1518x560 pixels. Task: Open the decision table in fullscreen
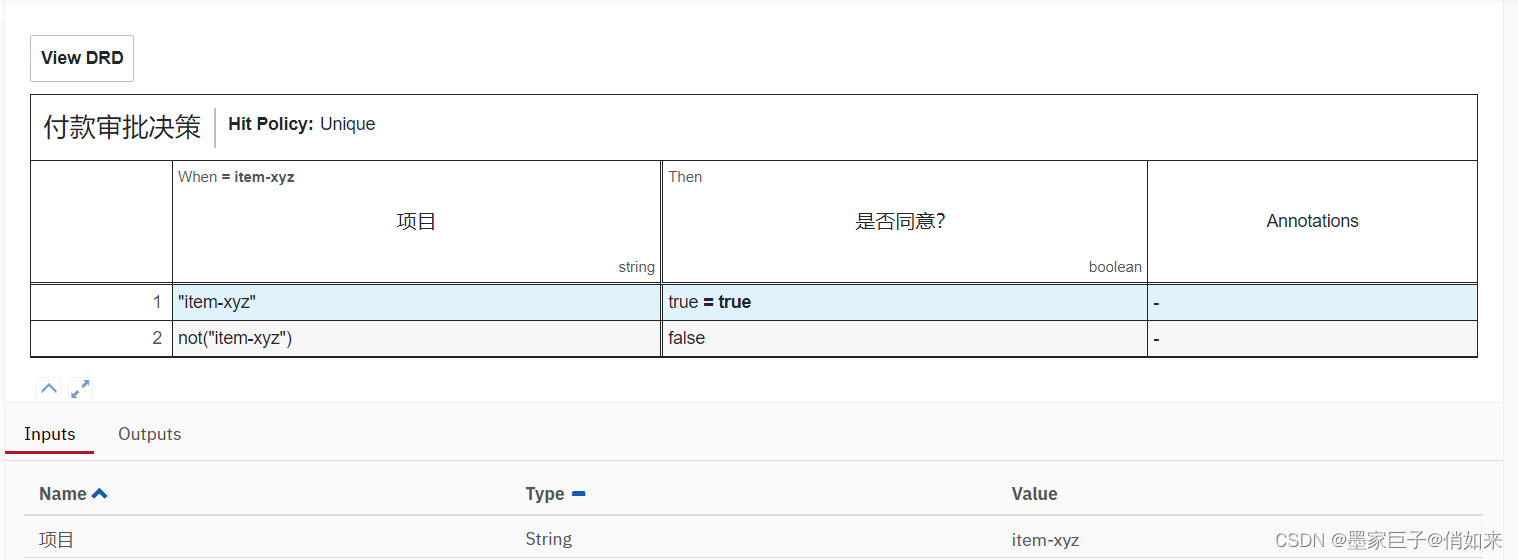(80, 389)
